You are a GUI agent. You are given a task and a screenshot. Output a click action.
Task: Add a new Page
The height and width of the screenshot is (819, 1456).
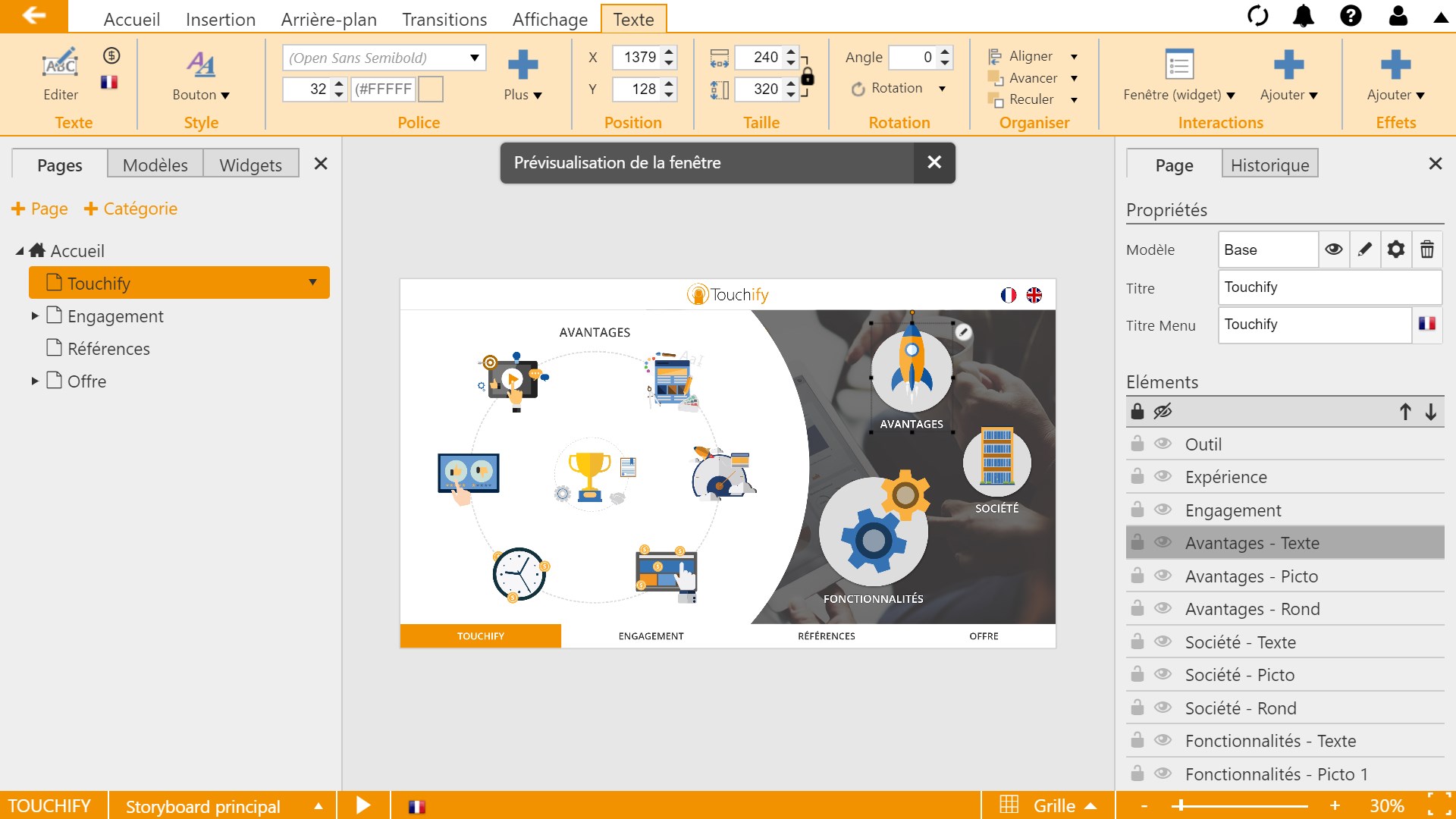(39, 209)
